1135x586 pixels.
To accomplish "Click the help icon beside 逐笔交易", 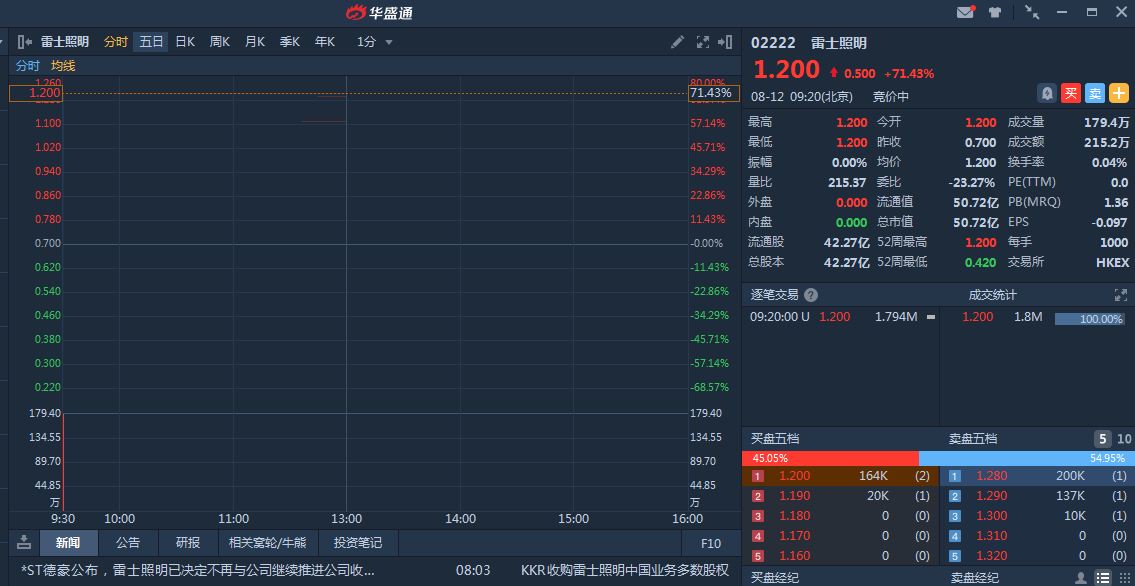I will click(811, 295).
